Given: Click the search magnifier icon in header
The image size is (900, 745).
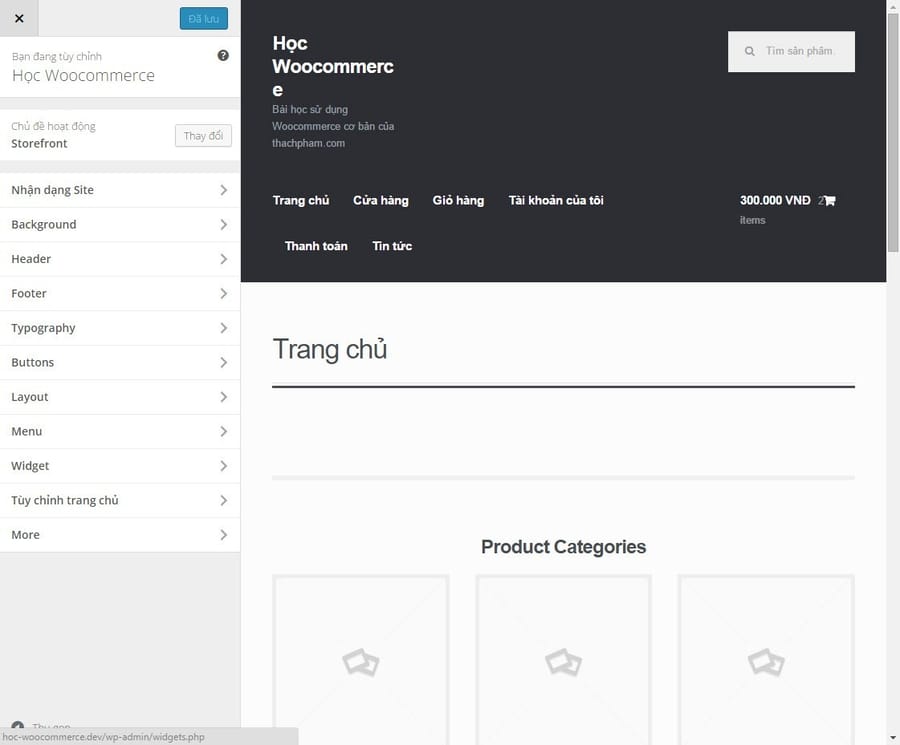Looking at the screenshot, I should [750, 51].
